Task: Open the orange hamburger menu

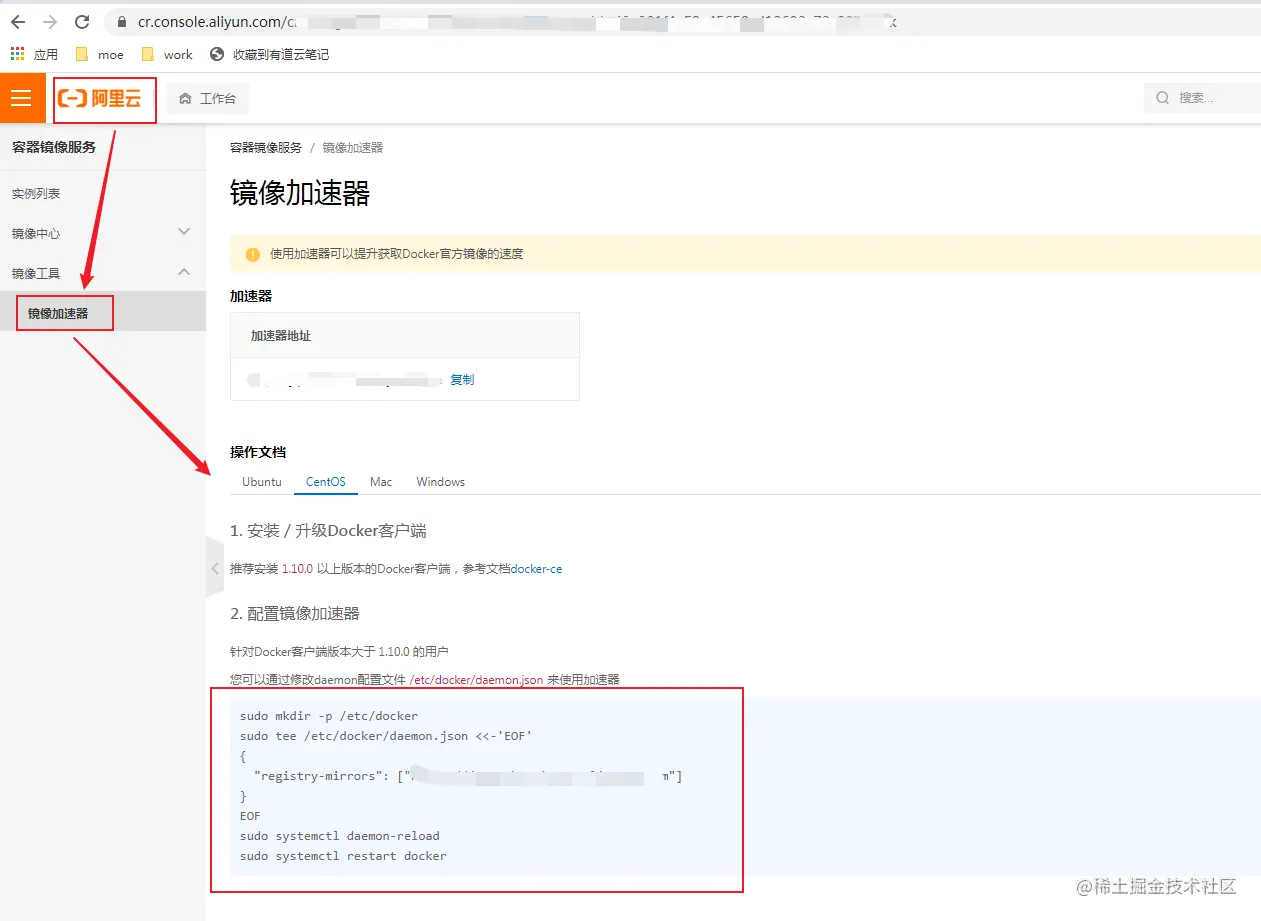Action: tap(22, 98)
